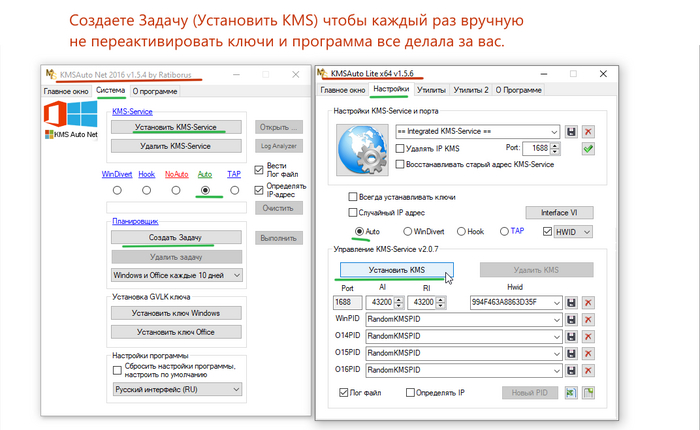Click the Port 1688 input field under Установить KMS

(x=348, y=302)
